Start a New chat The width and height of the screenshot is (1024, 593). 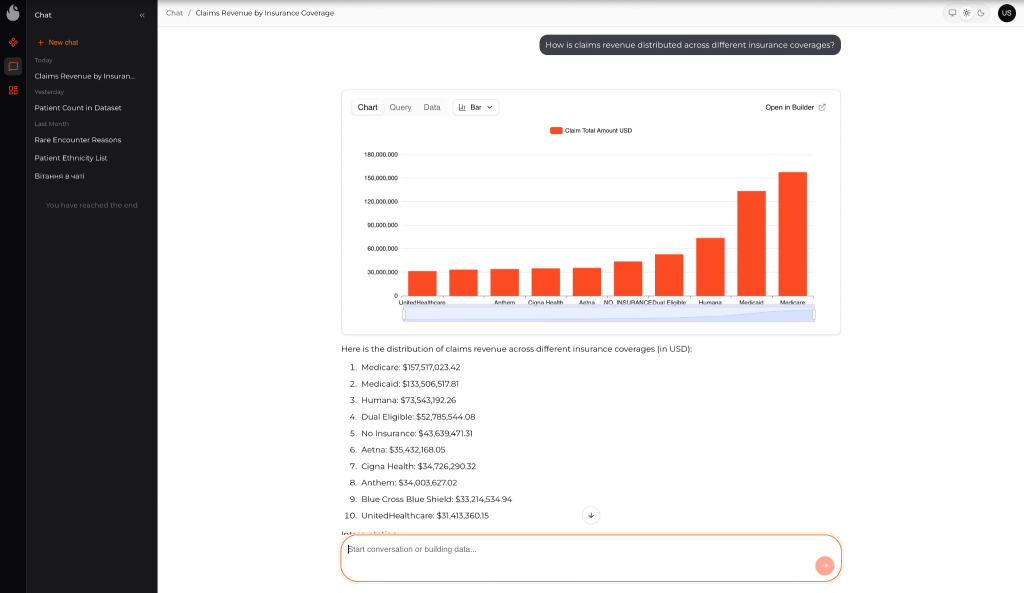point(58,42)
